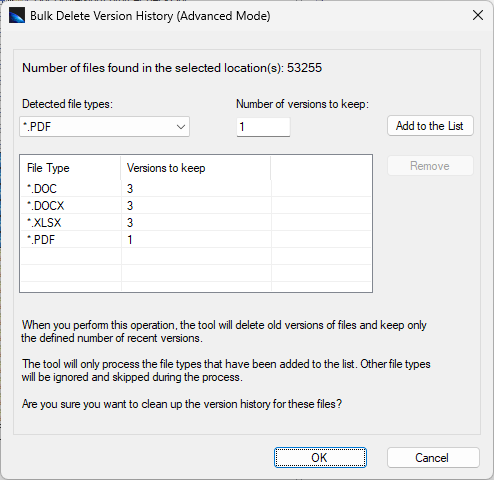Click the dropdown arrow next to *.PDF

pos(181,127)
